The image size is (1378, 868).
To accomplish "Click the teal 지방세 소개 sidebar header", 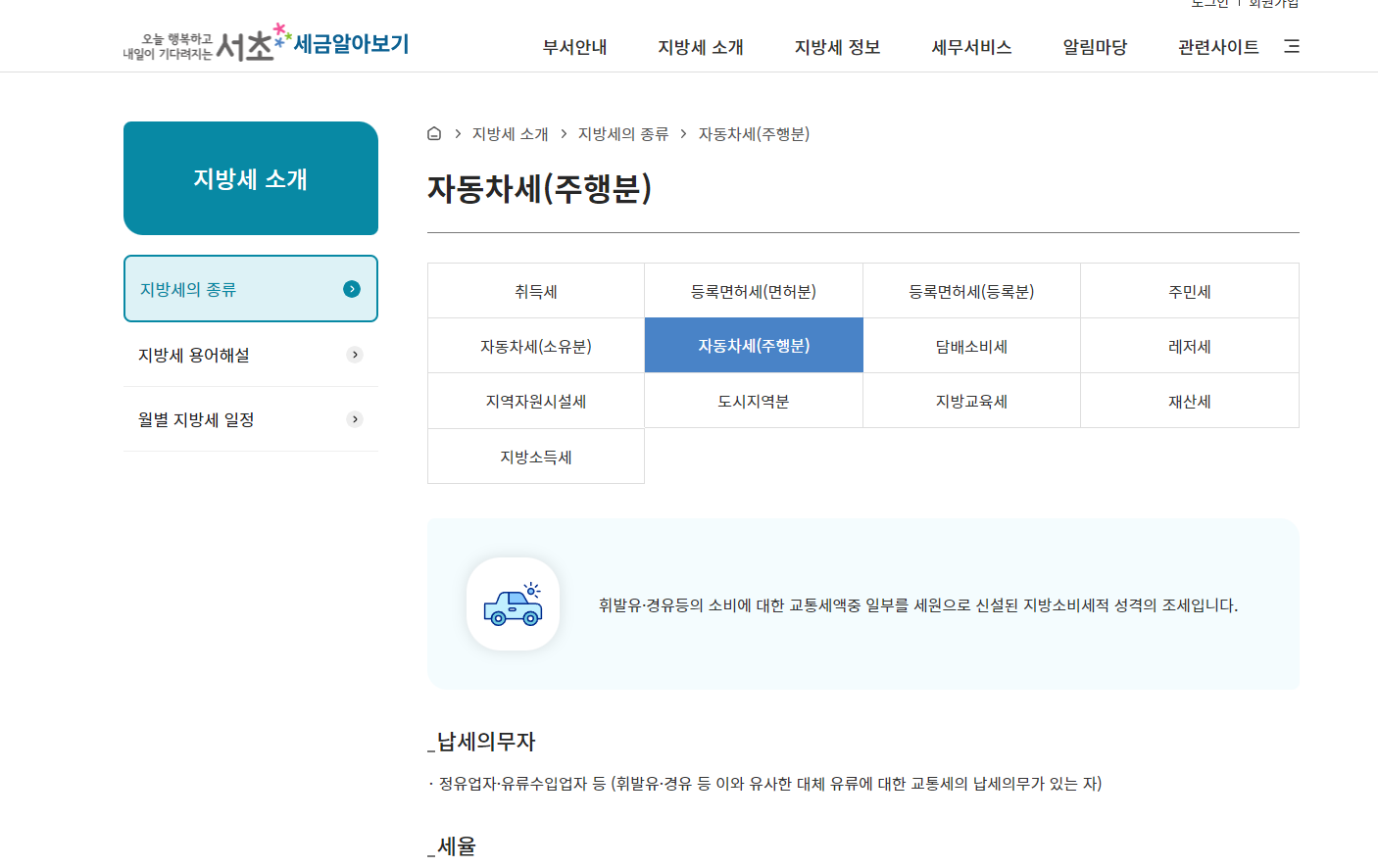I will [251, 178].
